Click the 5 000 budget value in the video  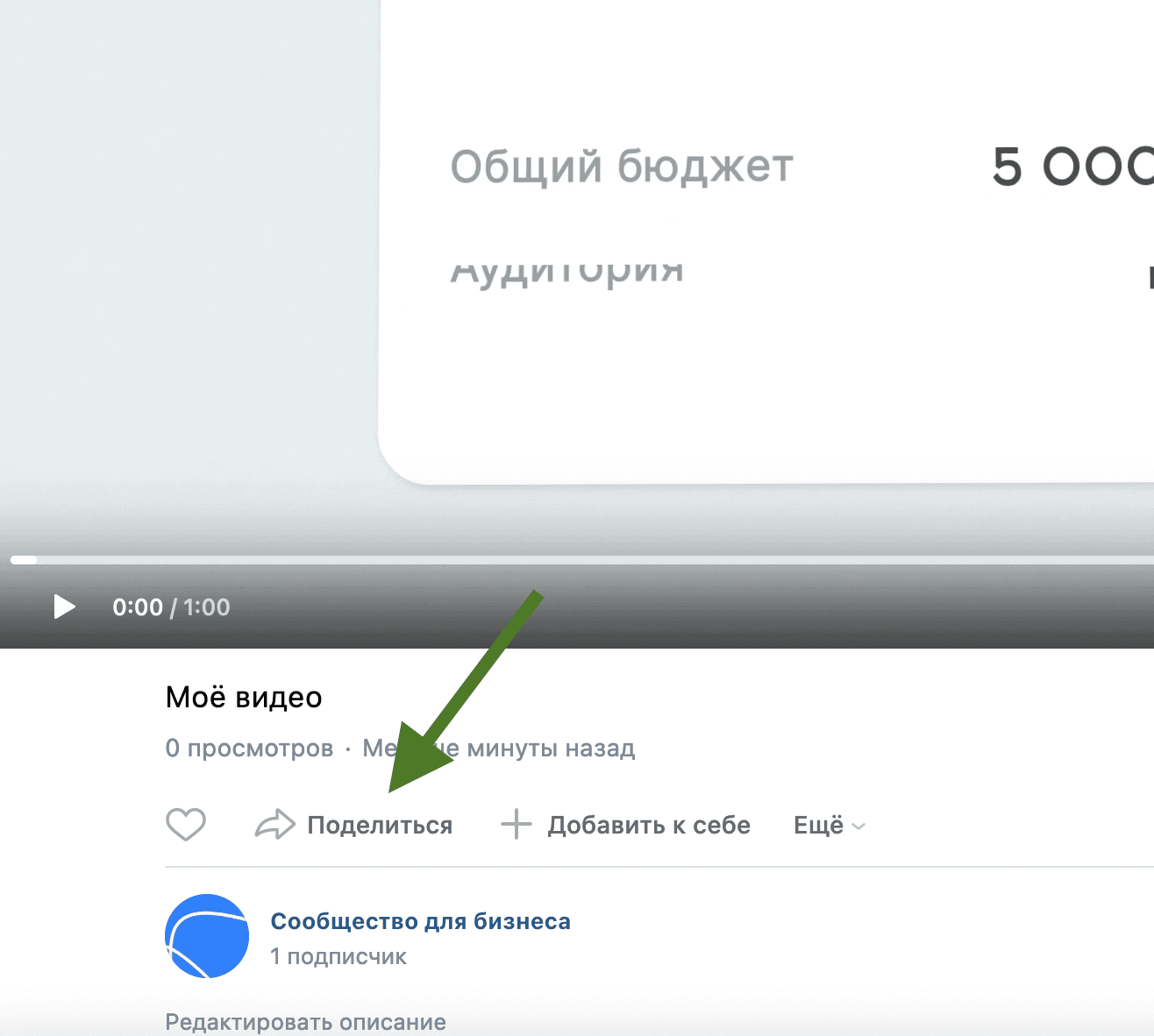tap(1072, 167)
